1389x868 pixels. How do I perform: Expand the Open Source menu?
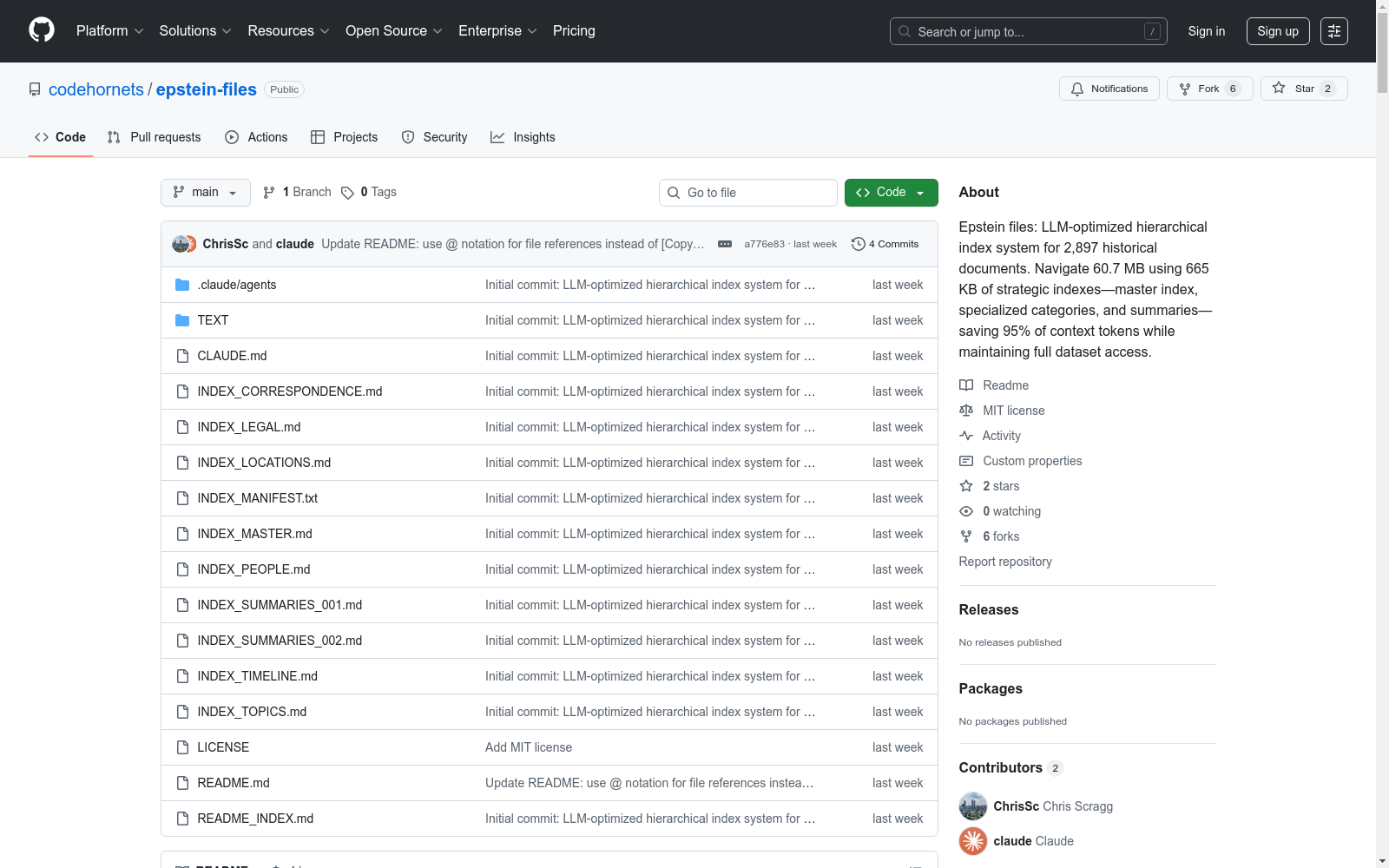pyautogui.click(x=394, y=31)
